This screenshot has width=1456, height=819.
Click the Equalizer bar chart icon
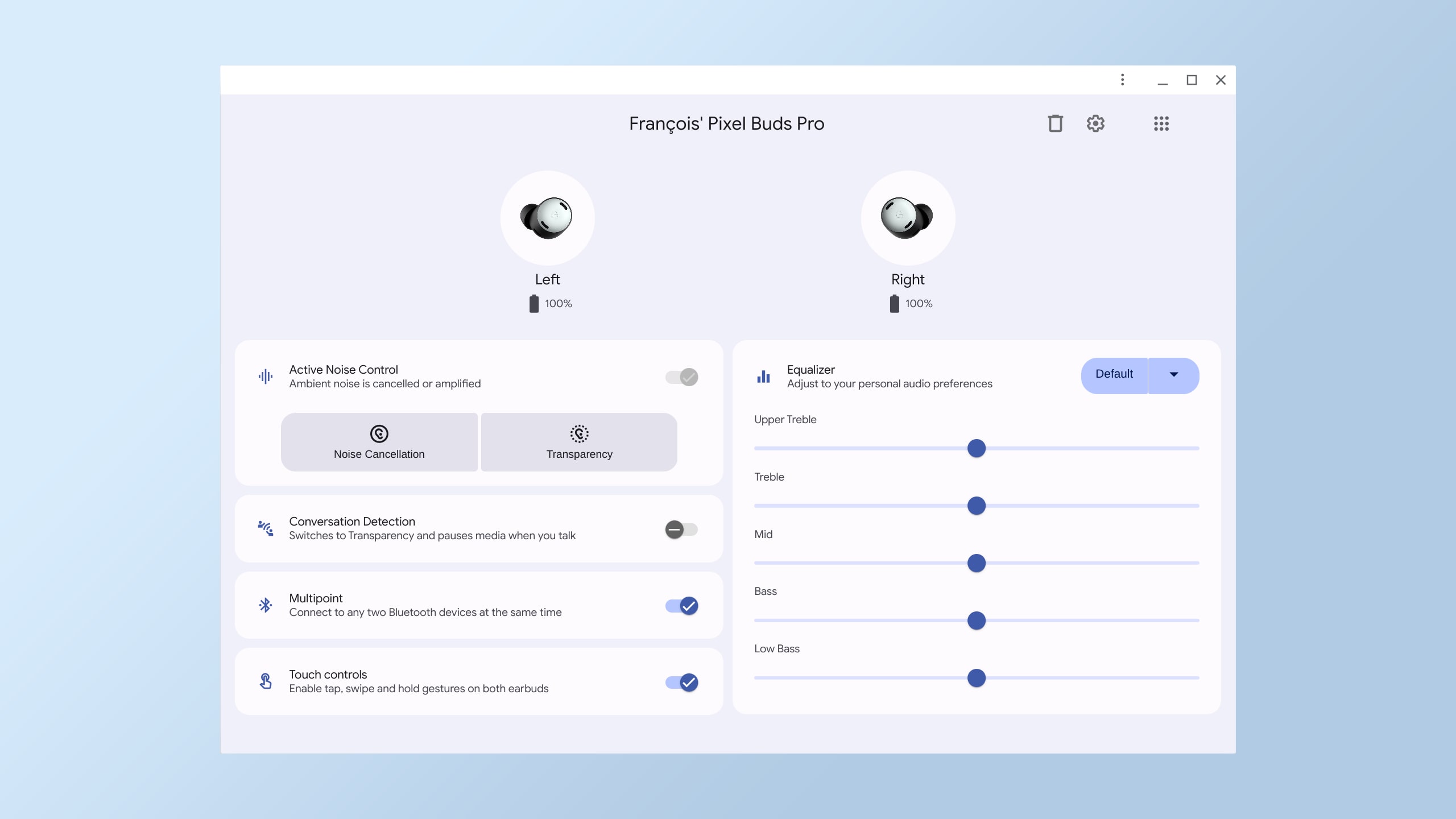[763, 376]
